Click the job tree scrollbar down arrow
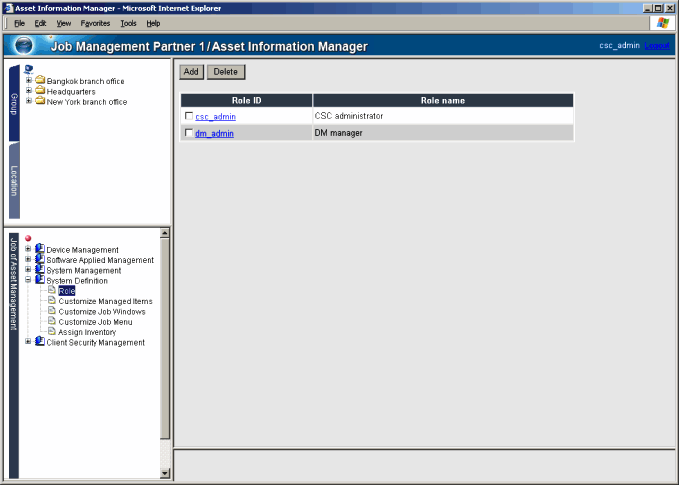 coord(165,472)
